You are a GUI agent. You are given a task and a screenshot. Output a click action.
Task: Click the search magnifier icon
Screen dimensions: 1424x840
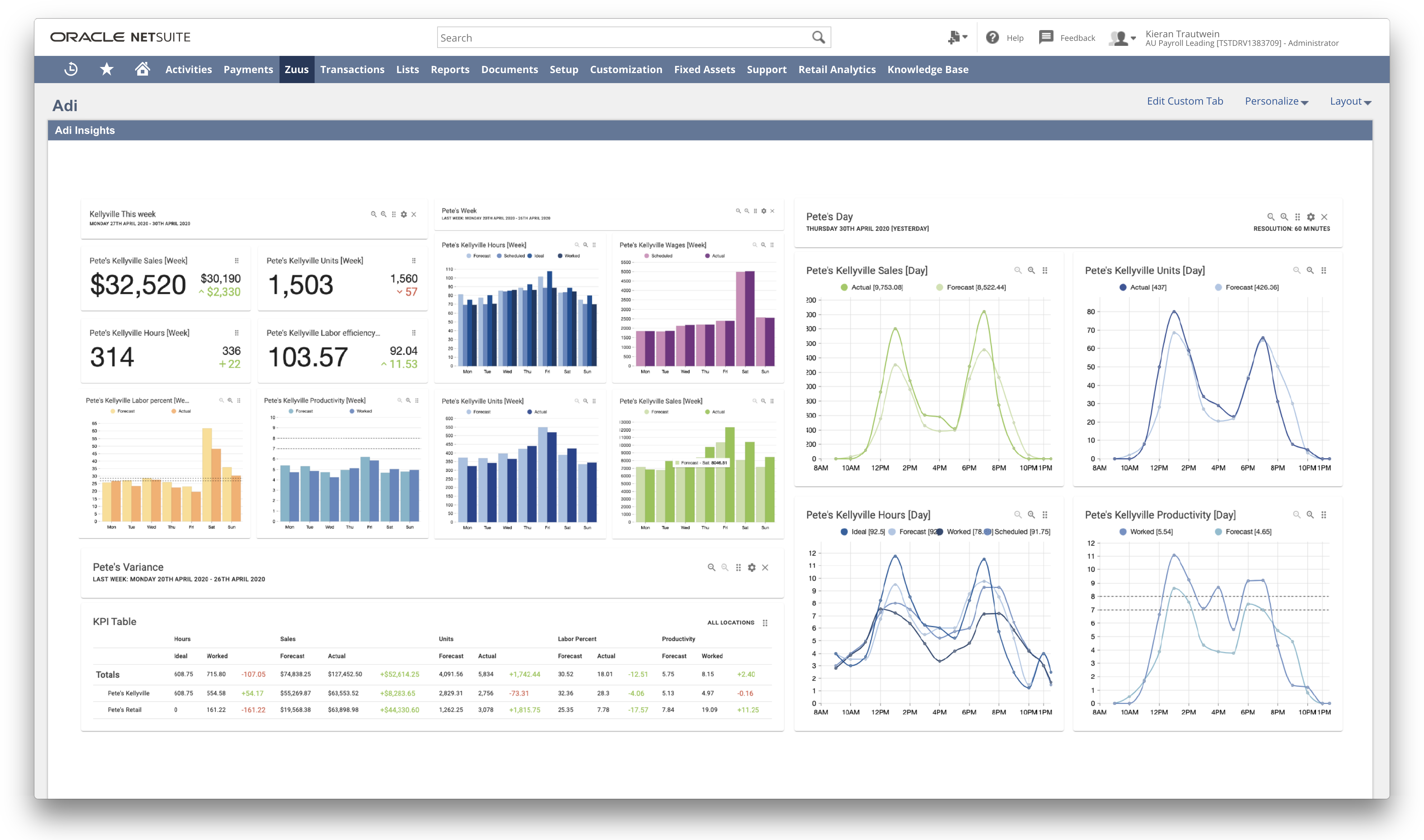pos(818,37)
